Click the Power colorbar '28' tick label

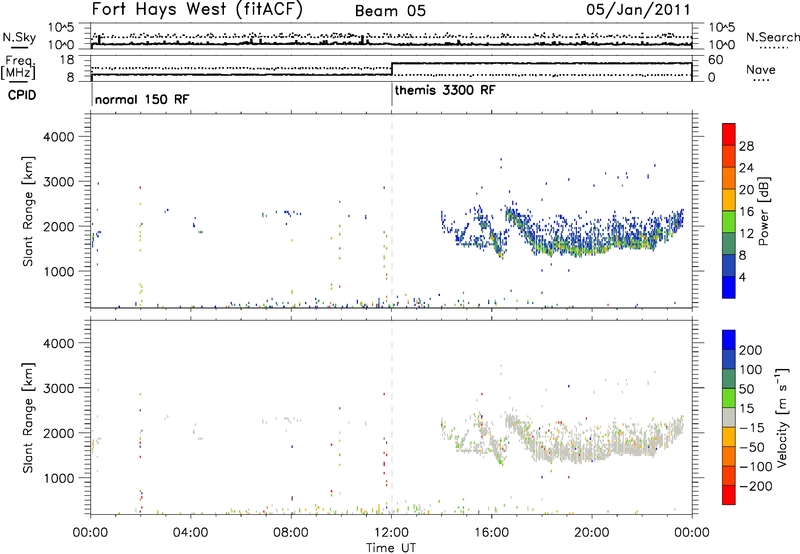746,146
